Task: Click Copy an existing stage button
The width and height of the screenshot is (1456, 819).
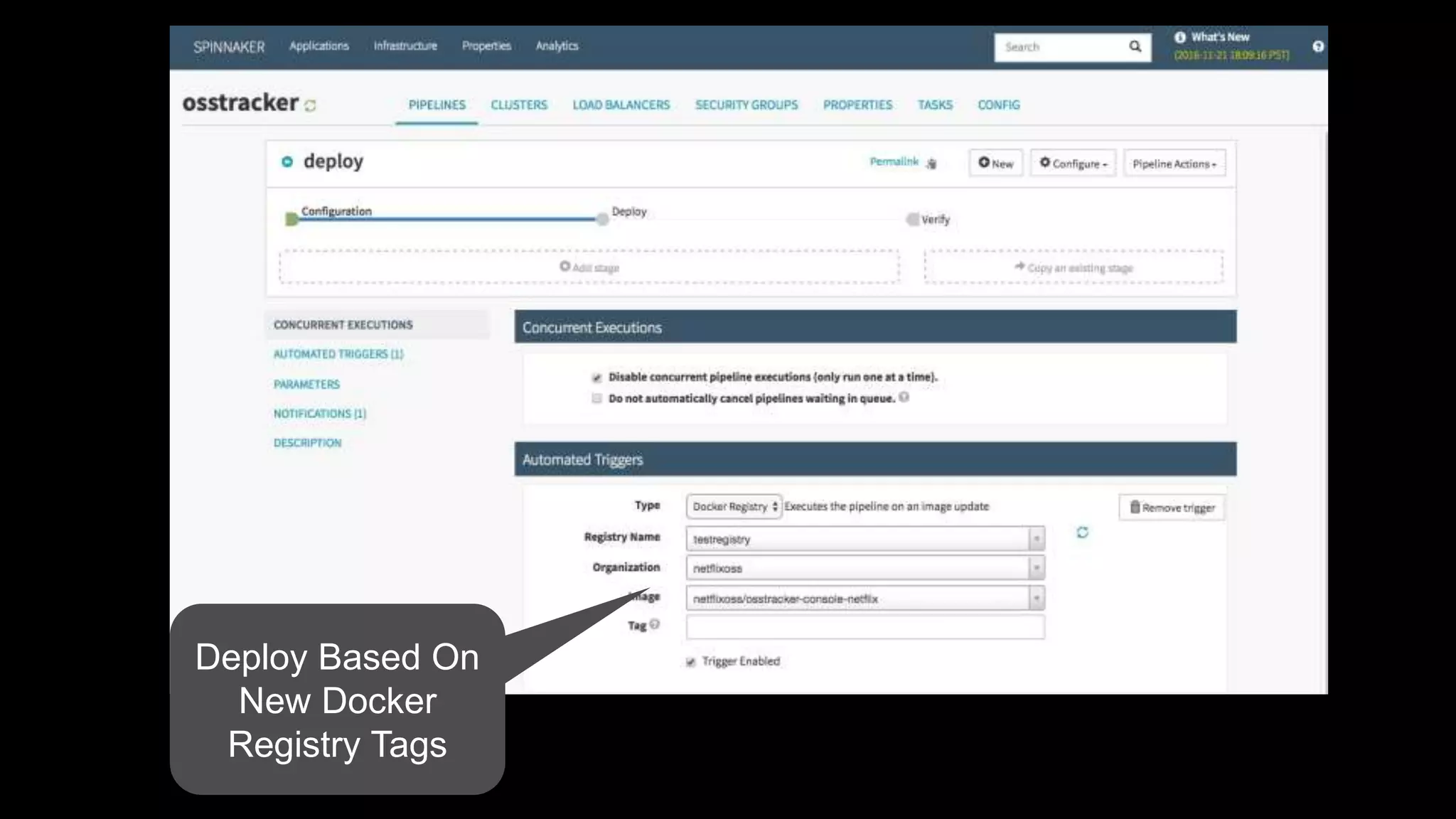Action: tap(1074, 267)
